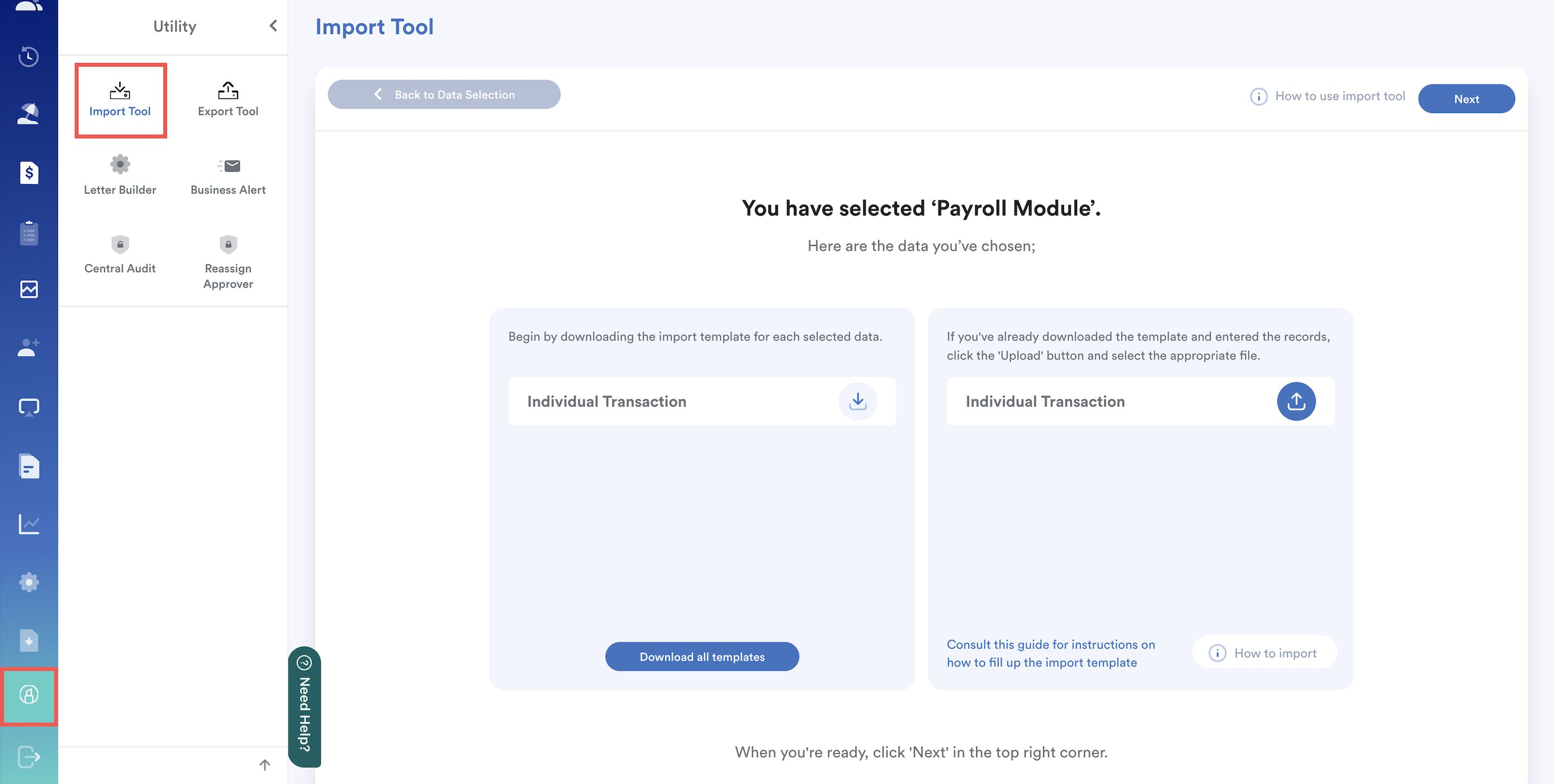This screenshot has width=1554, height=784.
Task: Select Import Tool in Utility panel
Action: tap(120, 100)
